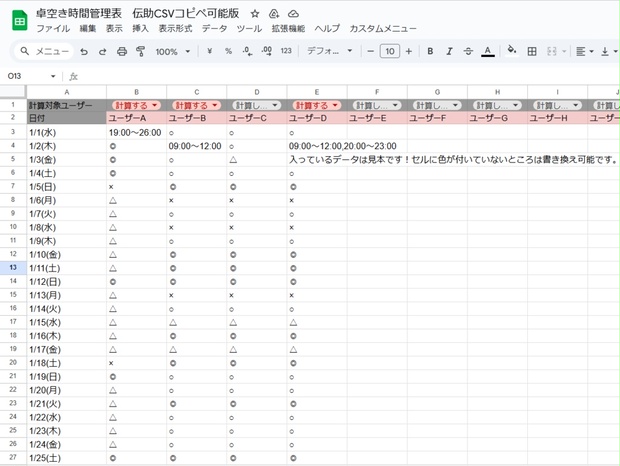Check the cloud save status icon
Viewport: 620px width, 466px height.
(293, 14)
